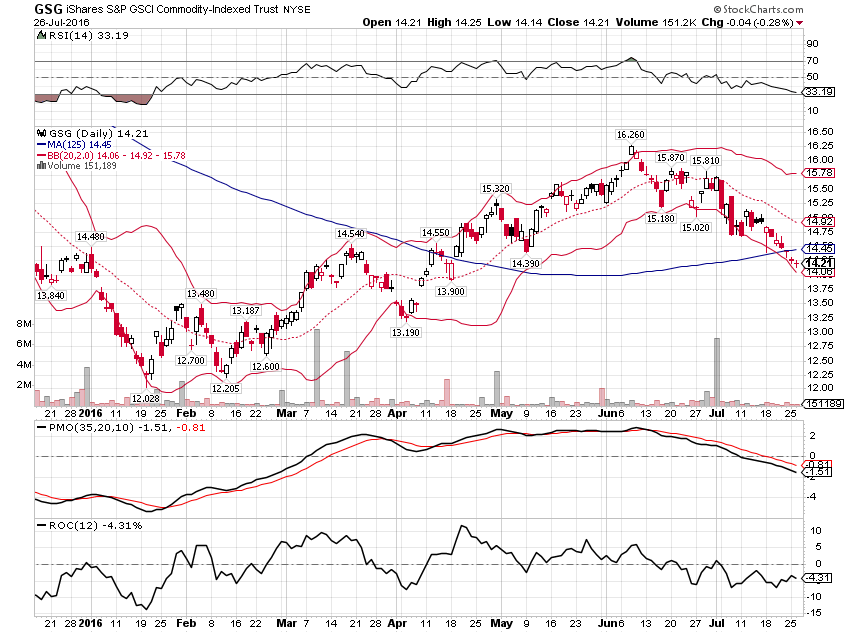
Task: Click the blue MA(125) legend line swatch
Action: point(41,145)
